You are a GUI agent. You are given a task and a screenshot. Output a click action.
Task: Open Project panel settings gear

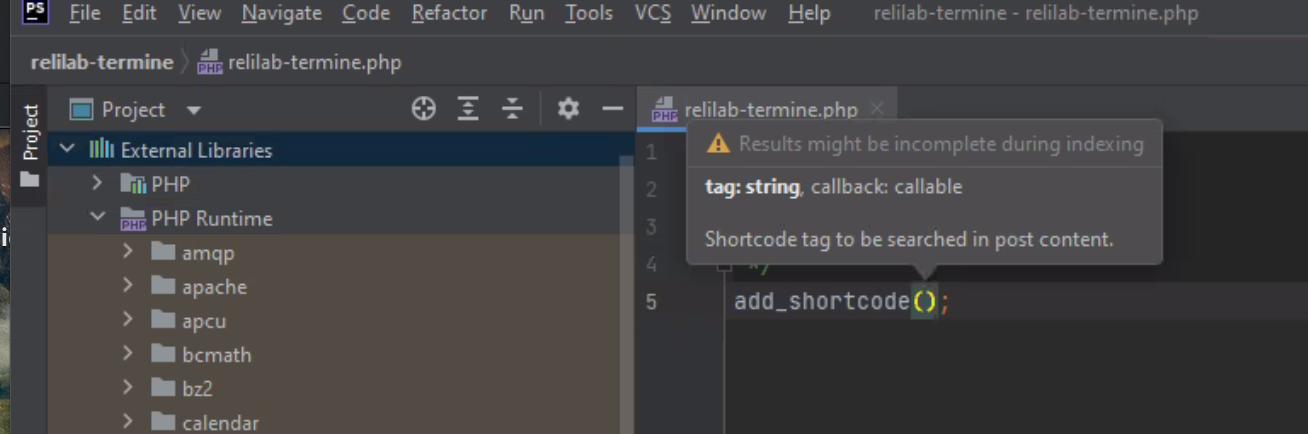click(x=568, y=109)
